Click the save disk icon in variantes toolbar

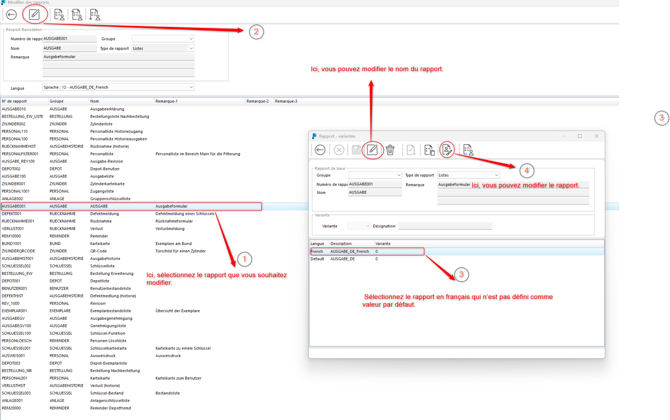356,150
